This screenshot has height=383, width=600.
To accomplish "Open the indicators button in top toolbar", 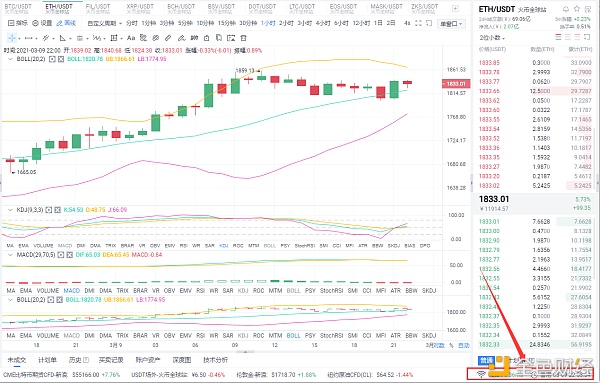I will (18, 23).
